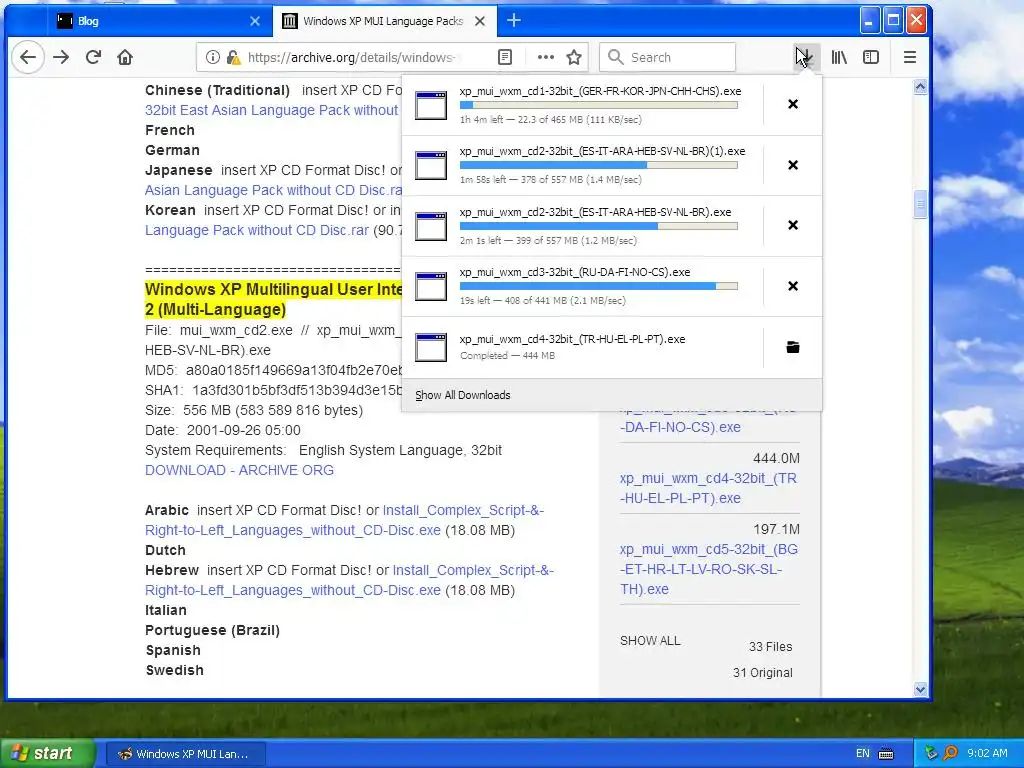
Task: Cancel the xp_mui_wxm_cd1-32bit download
Action: [x=793, y=104]
